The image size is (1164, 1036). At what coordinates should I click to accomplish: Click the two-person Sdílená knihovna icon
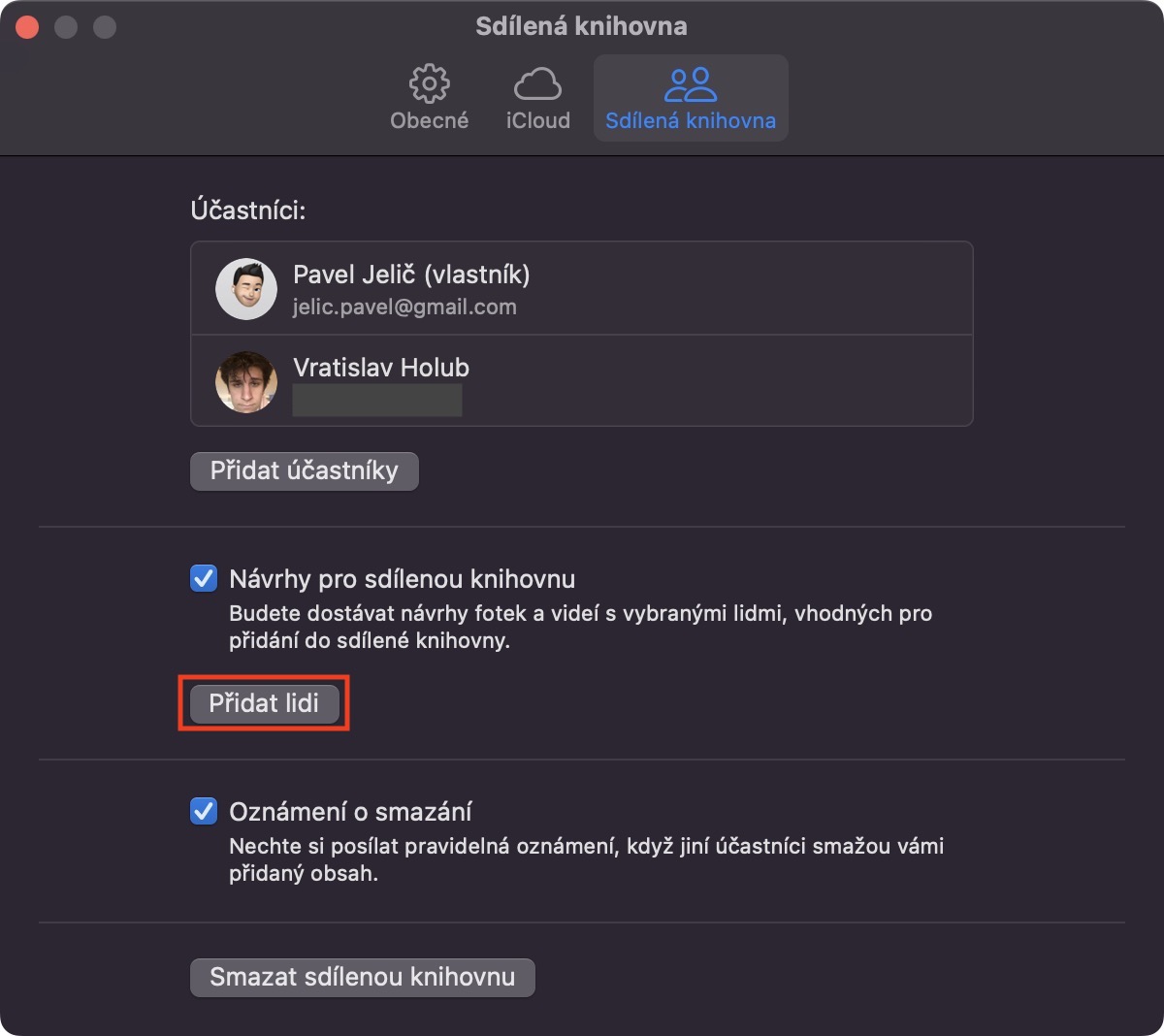(x=690, y=85)
